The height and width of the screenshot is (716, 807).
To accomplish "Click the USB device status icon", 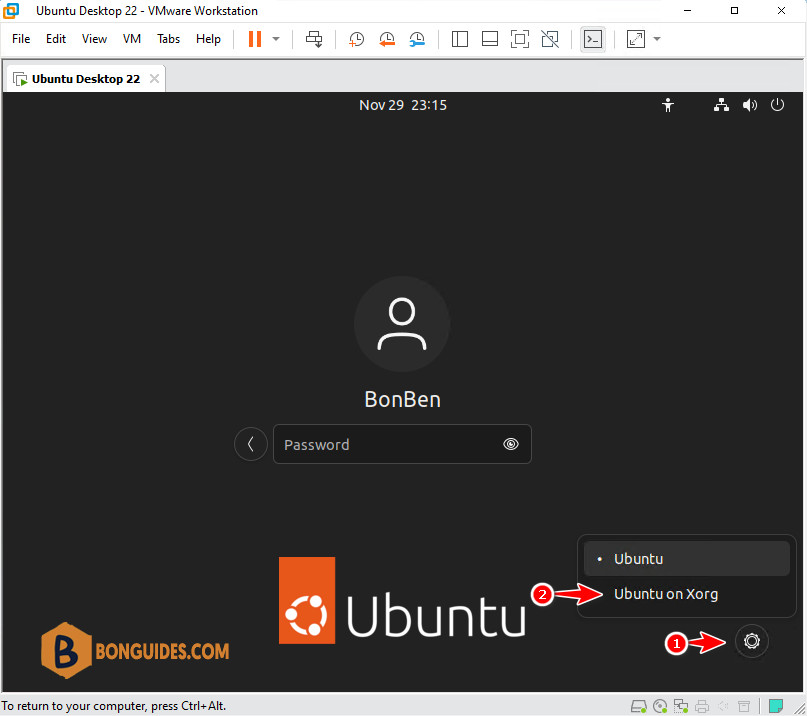I will coord(744,706).
